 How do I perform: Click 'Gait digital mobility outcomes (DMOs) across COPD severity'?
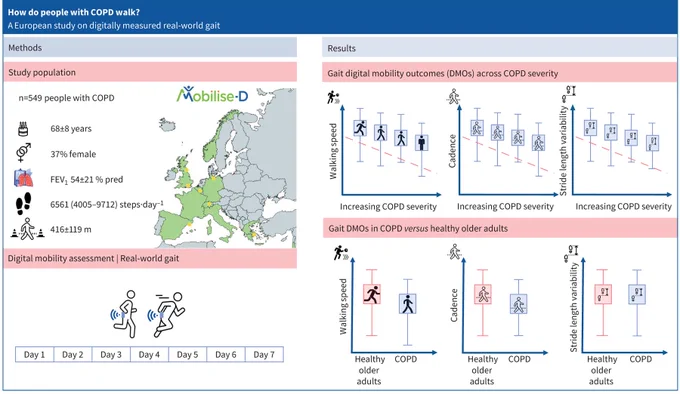443,73
